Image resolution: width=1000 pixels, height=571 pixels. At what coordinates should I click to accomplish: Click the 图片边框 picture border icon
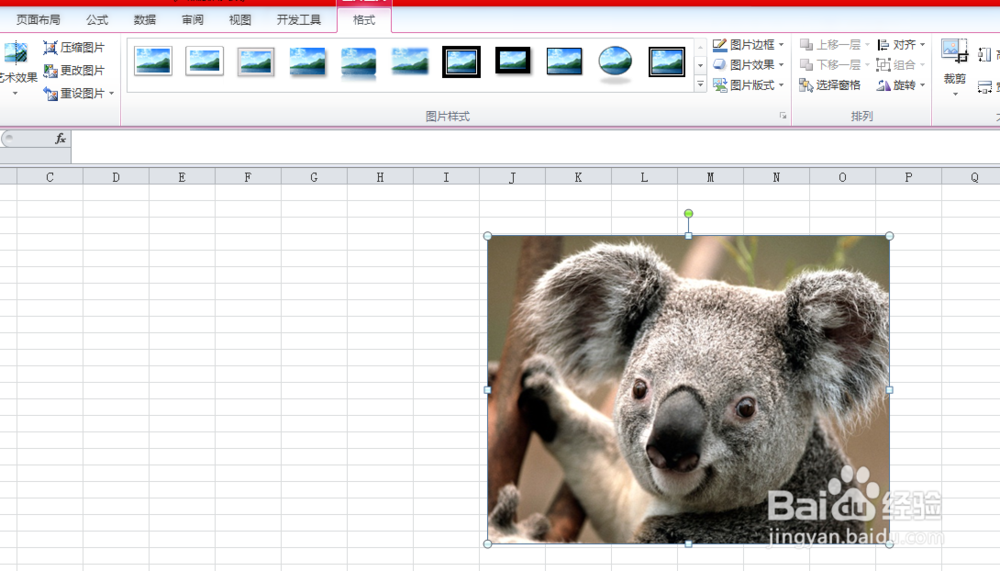(720, 45)
